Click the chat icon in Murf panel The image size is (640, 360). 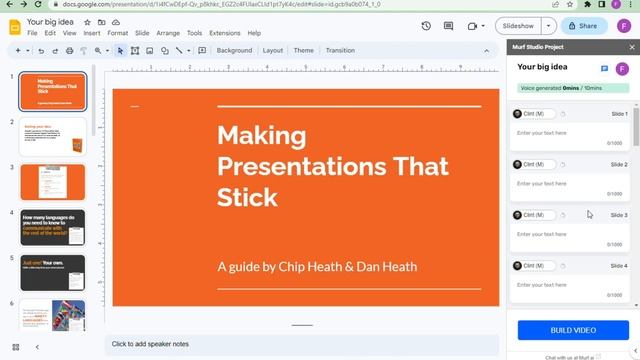pos(604,69)
